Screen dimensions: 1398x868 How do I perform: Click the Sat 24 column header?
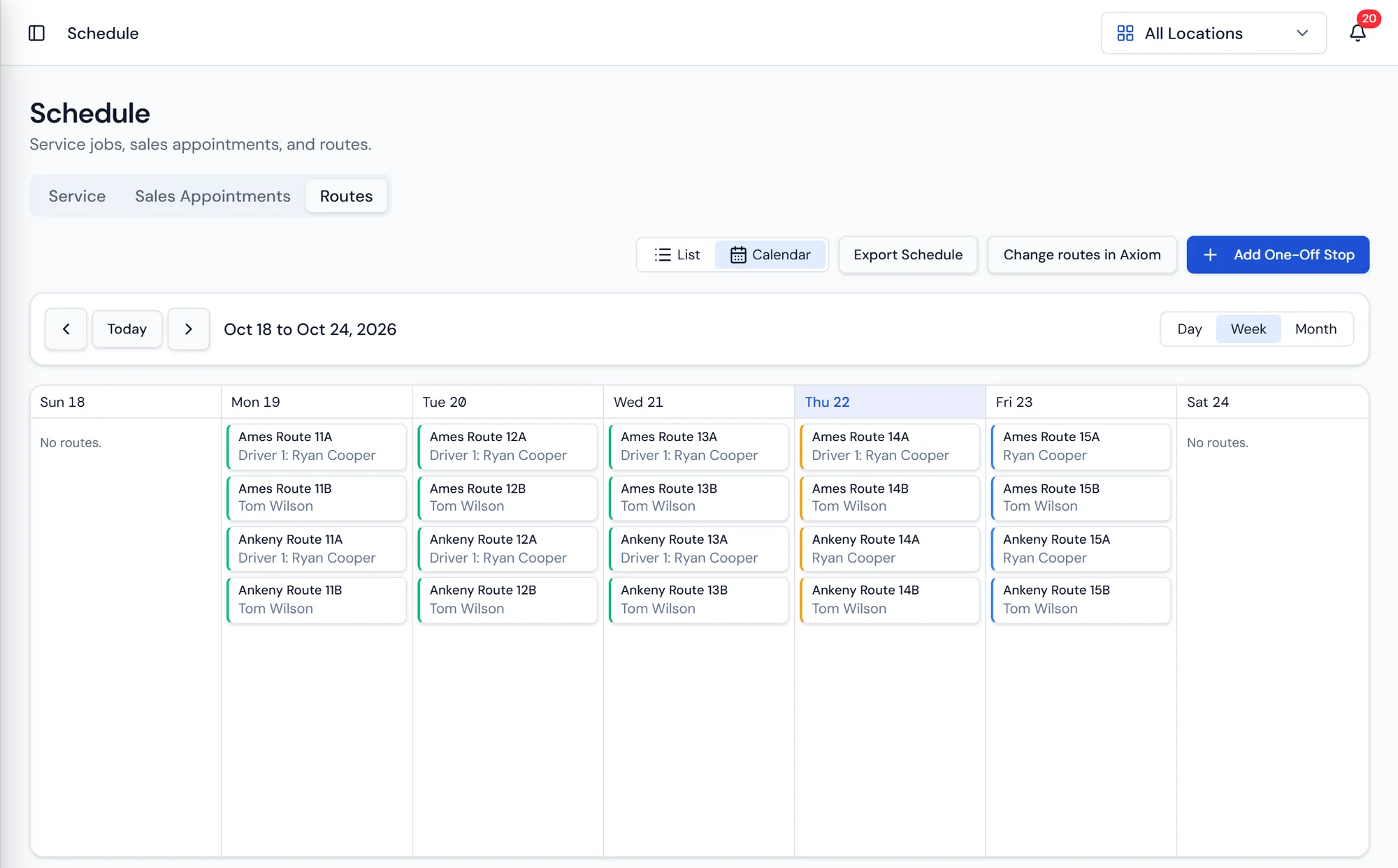[1272, 402]
